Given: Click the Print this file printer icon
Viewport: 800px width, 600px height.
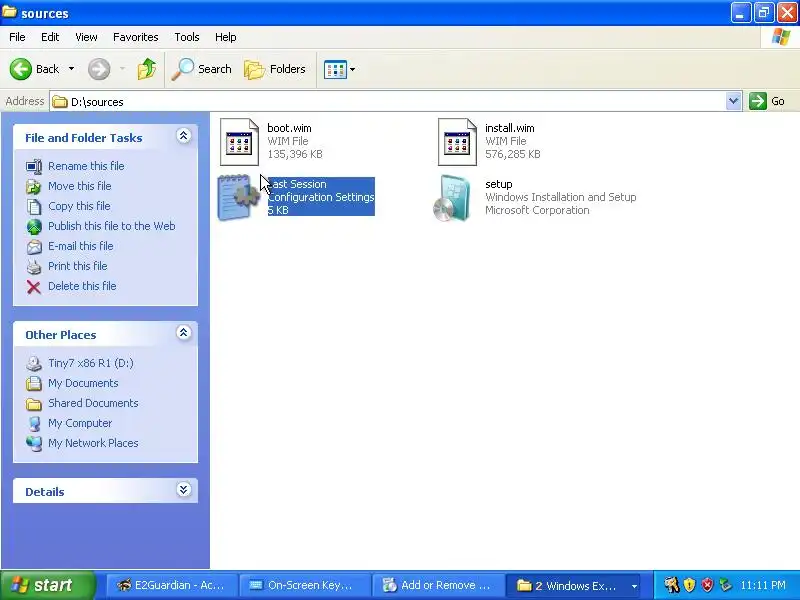Looking at the screenshot, I should pyautogui.click(x=34, y=267).
